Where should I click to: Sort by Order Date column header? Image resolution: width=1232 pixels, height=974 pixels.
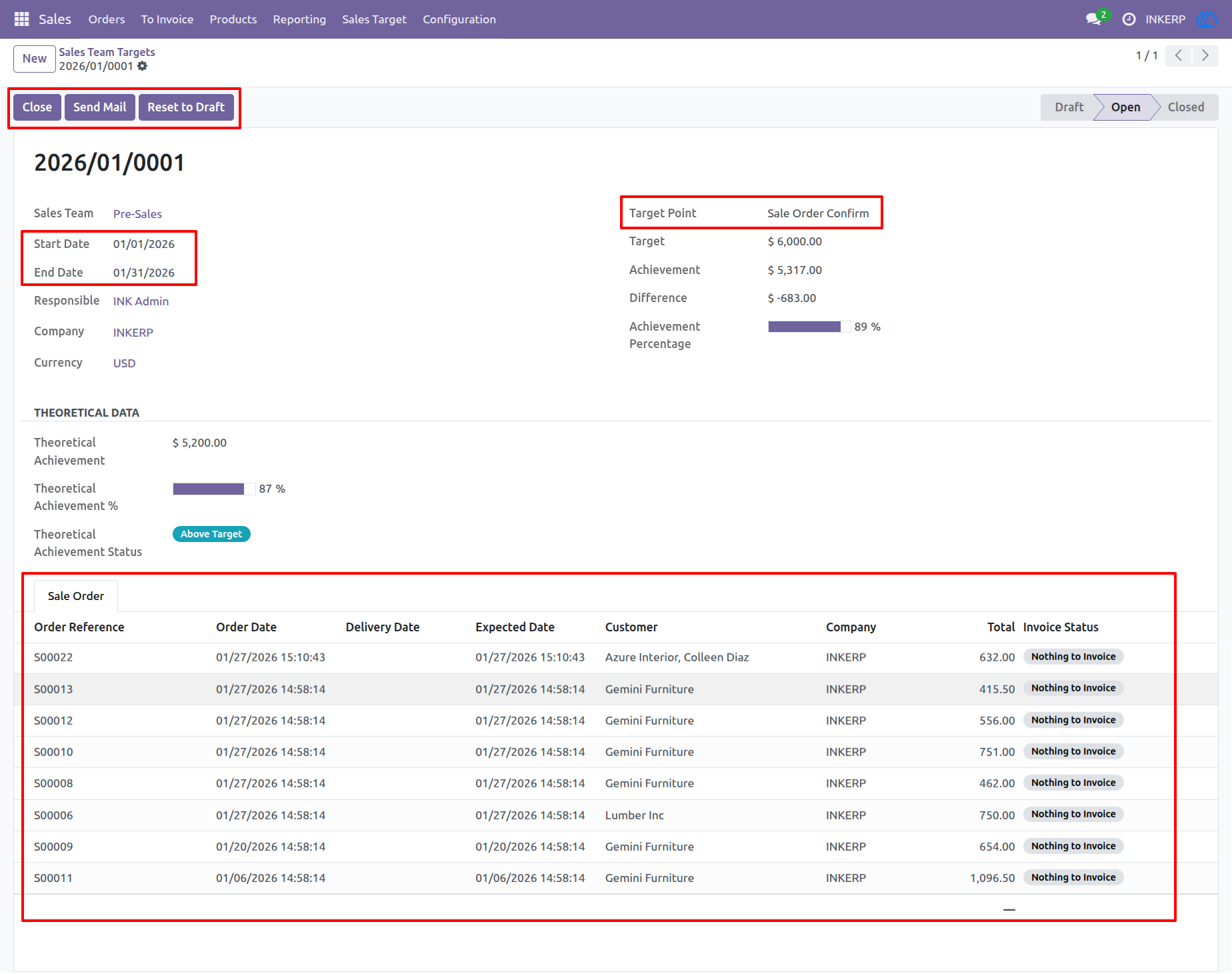[x=246, y=627]
